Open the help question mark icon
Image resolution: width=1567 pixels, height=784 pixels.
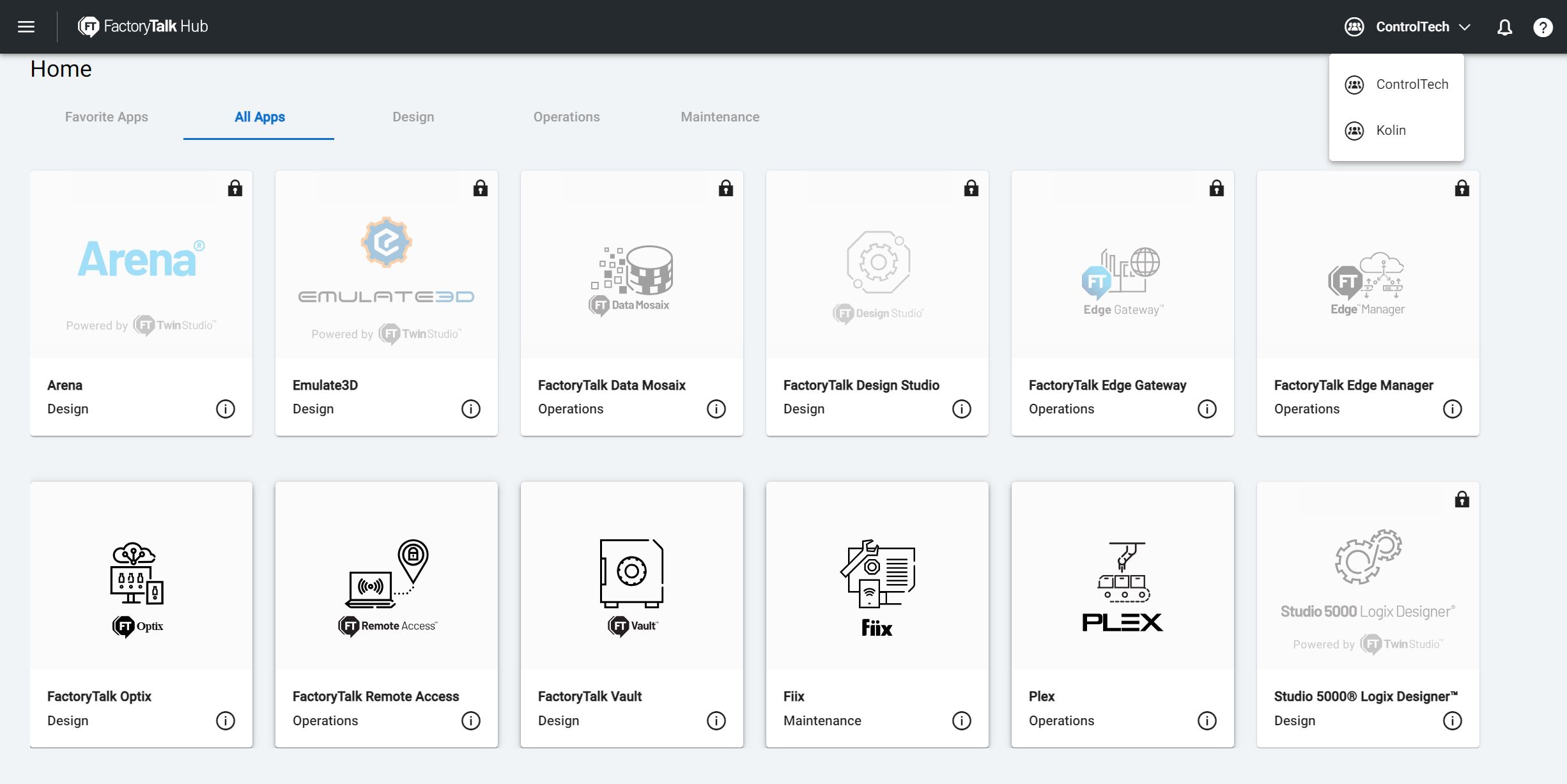[1543, 27]
